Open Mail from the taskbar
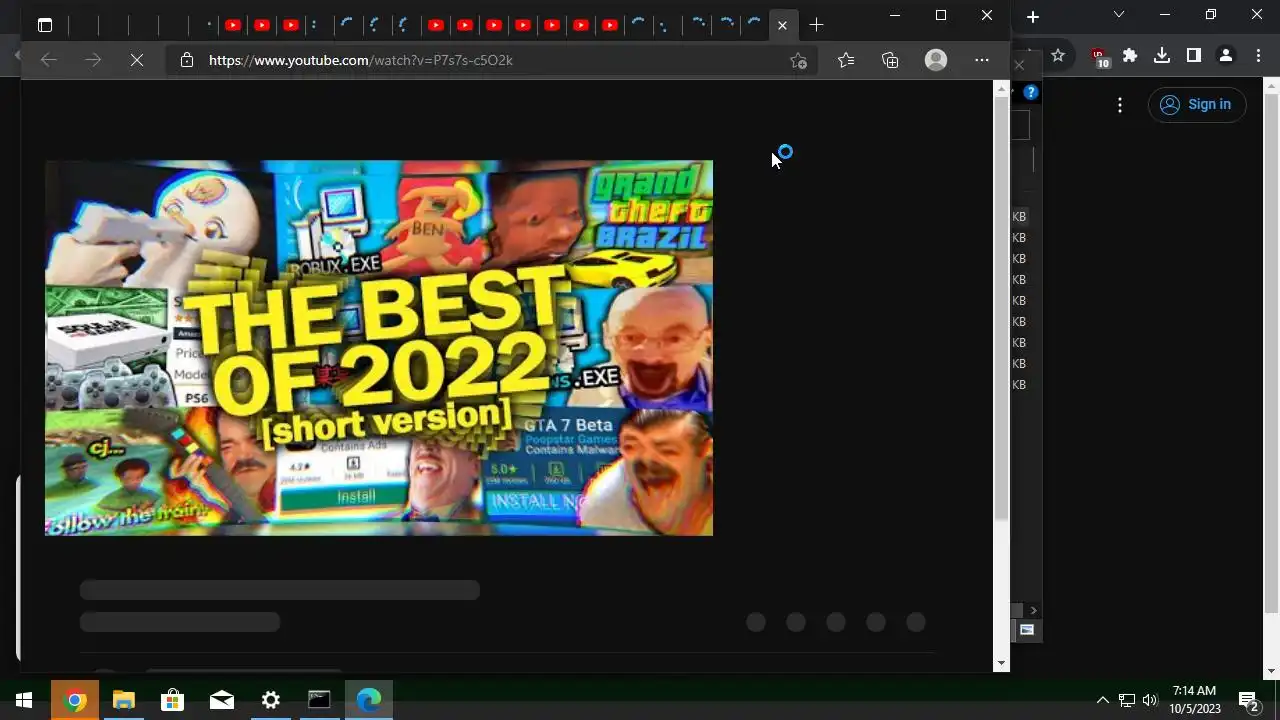 coord(221,700)
